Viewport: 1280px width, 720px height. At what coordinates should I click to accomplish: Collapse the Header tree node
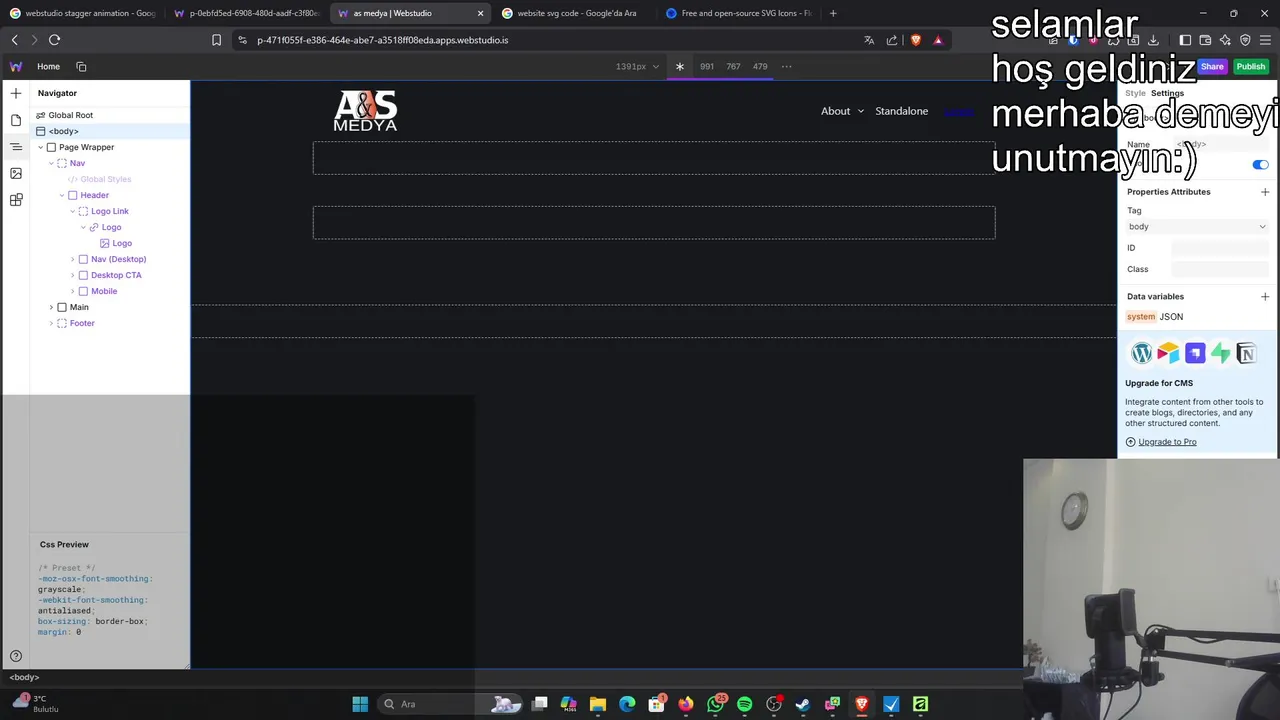pos(62,195)
